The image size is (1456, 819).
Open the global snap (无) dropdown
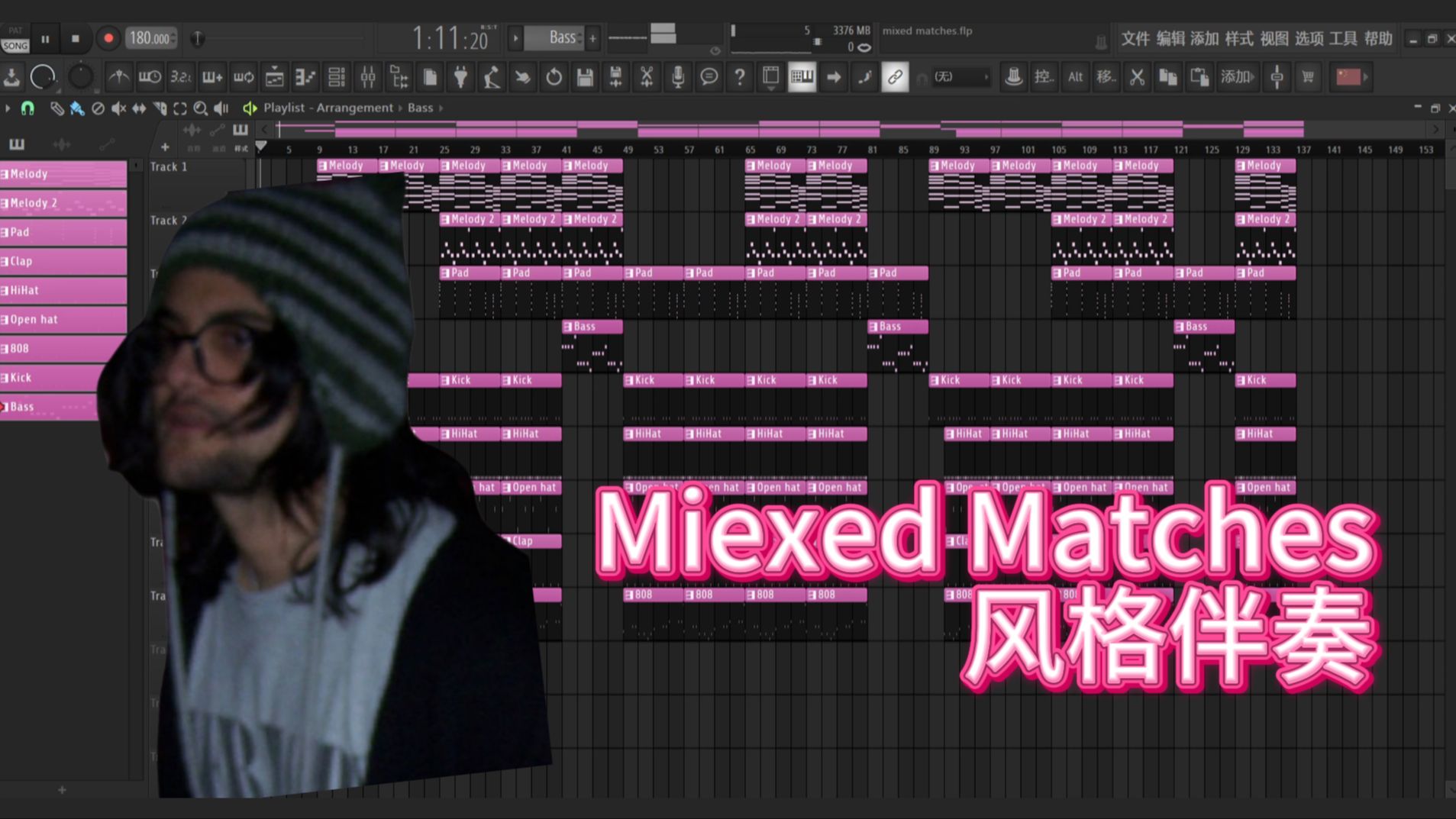[x=960, y=76]
